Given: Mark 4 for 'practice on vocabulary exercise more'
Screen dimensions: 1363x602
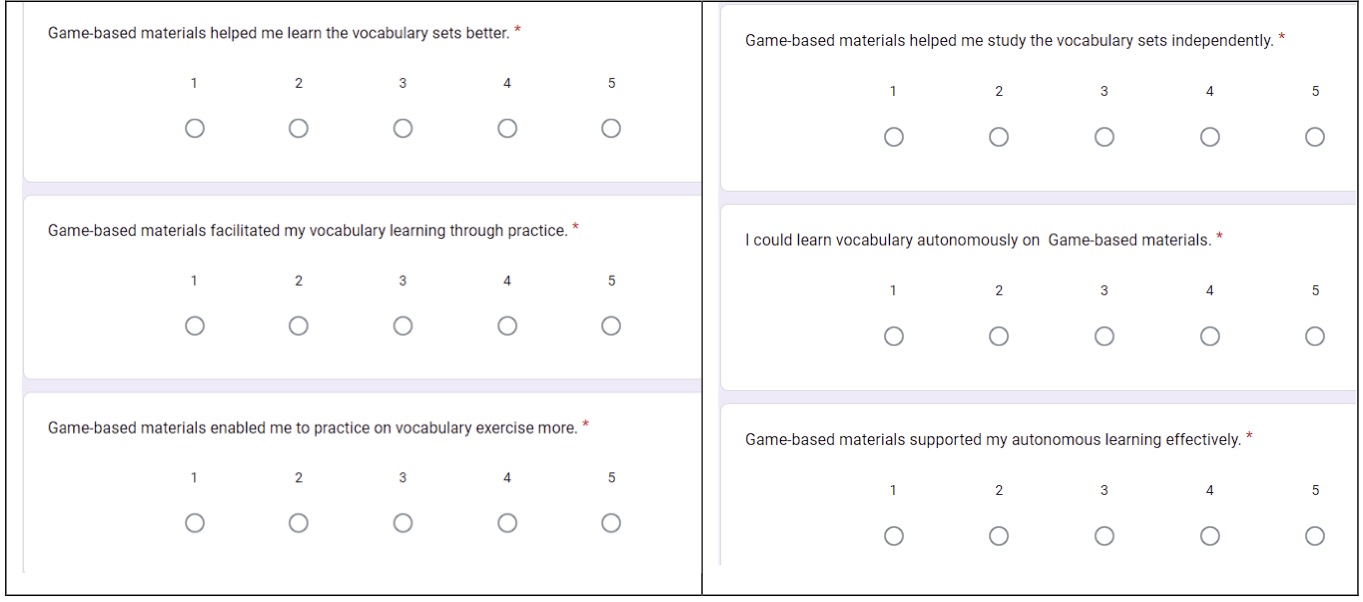Looking at the screenshot, I should point(507,523).
